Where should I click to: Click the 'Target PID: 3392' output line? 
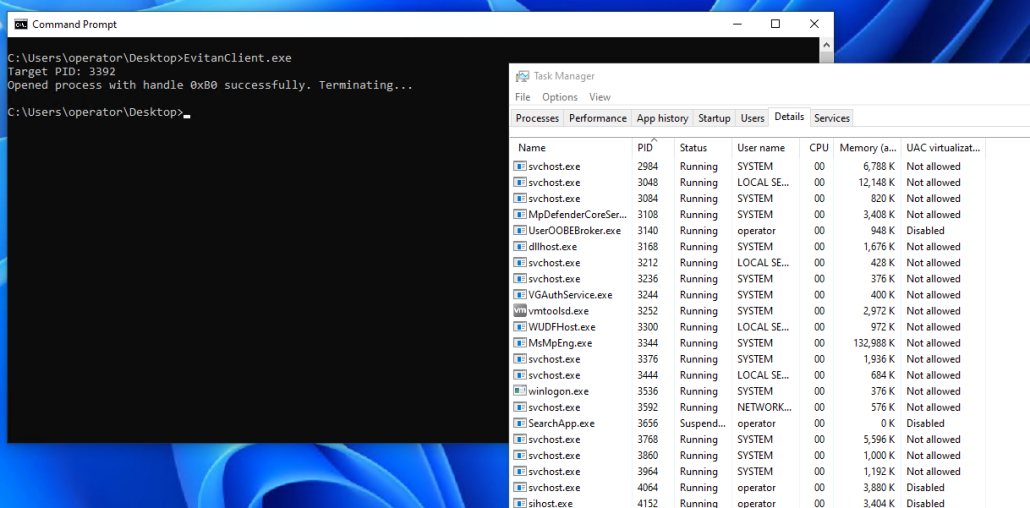(62, 72)
